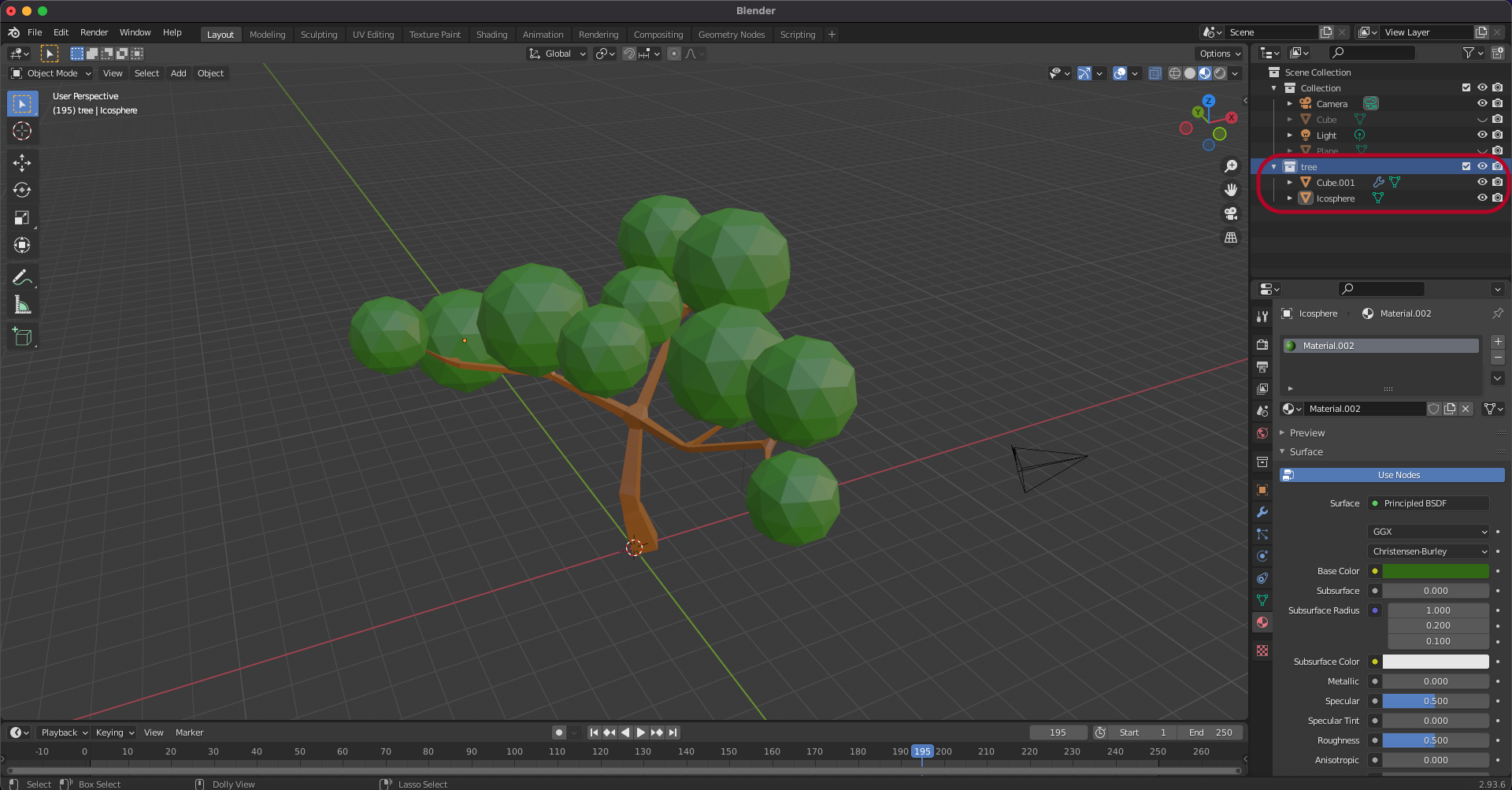The height and width of the screenshot is (790, 1512).
Task: Click the green Base Color swatch
Action: point(1436,571)
